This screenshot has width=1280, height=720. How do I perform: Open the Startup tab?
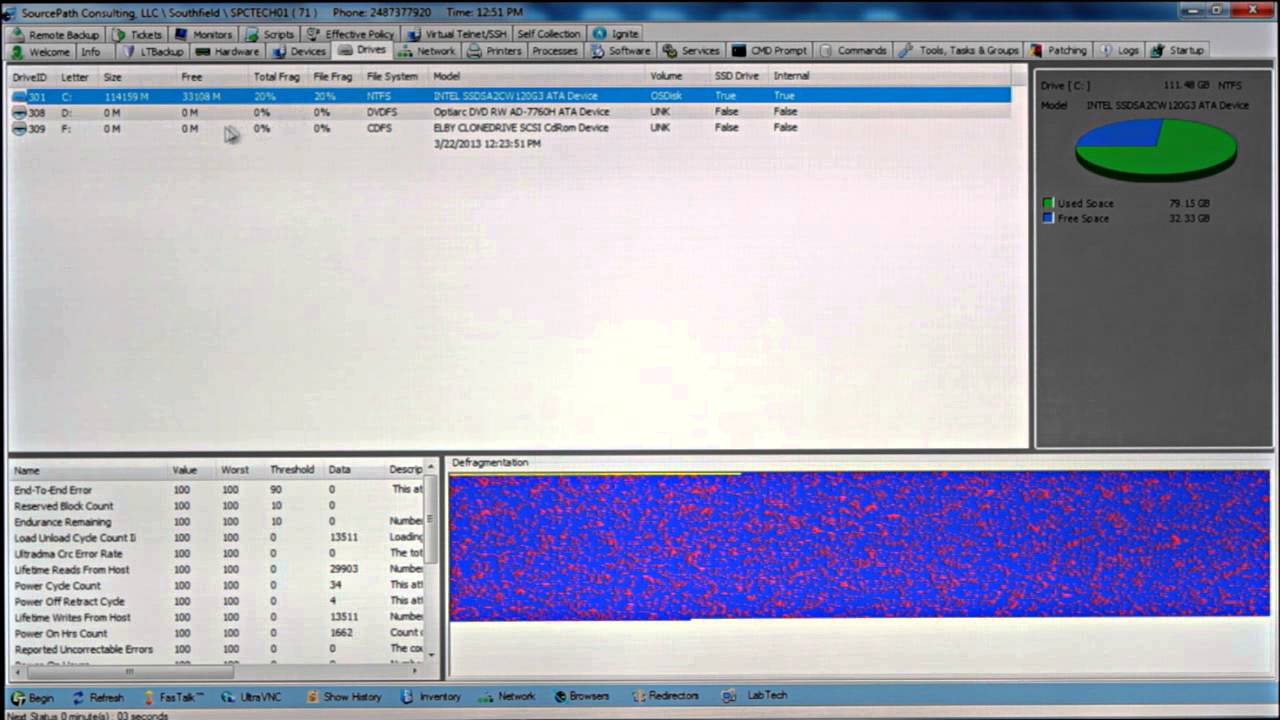1178,51
